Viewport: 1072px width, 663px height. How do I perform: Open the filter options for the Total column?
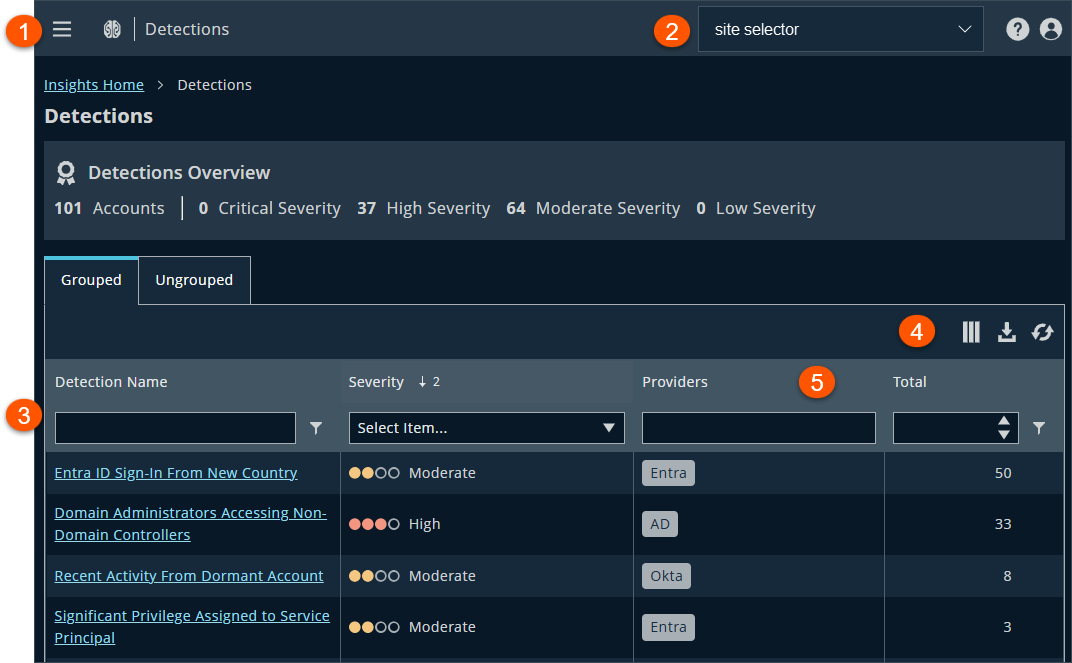(1038, 427)
